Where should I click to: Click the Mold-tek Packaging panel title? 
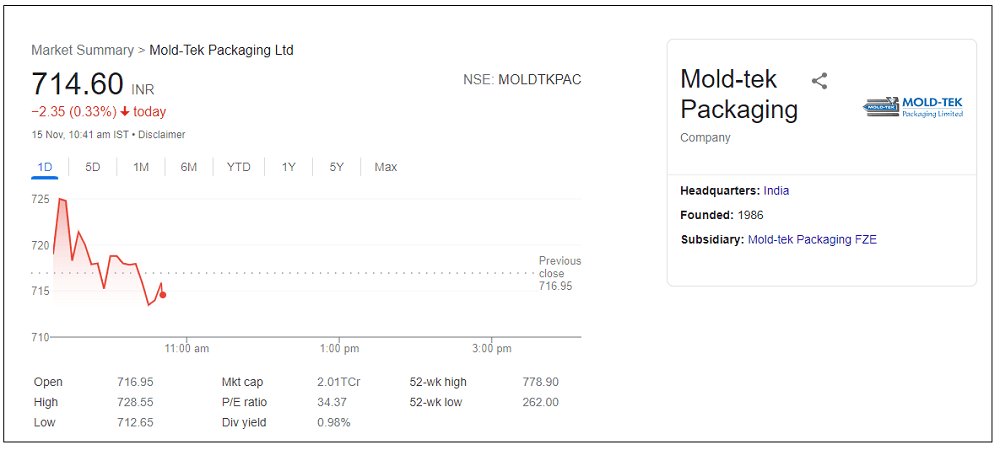pyautogui.click(x=739, y=94)
